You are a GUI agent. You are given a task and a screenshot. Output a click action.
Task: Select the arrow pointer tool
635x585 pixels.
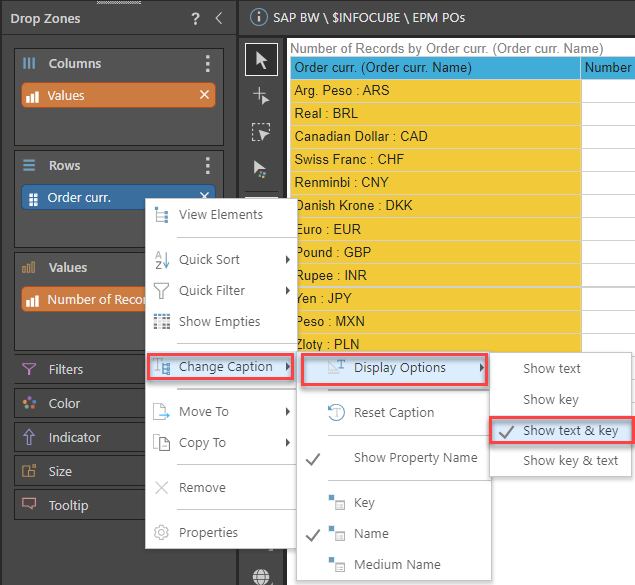261,60
